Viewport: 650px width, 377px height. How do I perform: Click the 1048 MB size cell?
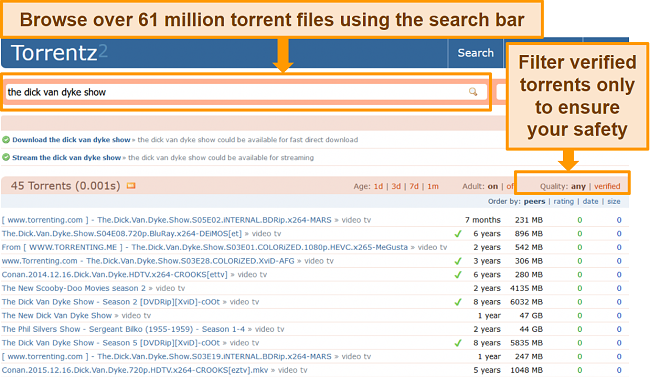point(526,370)
